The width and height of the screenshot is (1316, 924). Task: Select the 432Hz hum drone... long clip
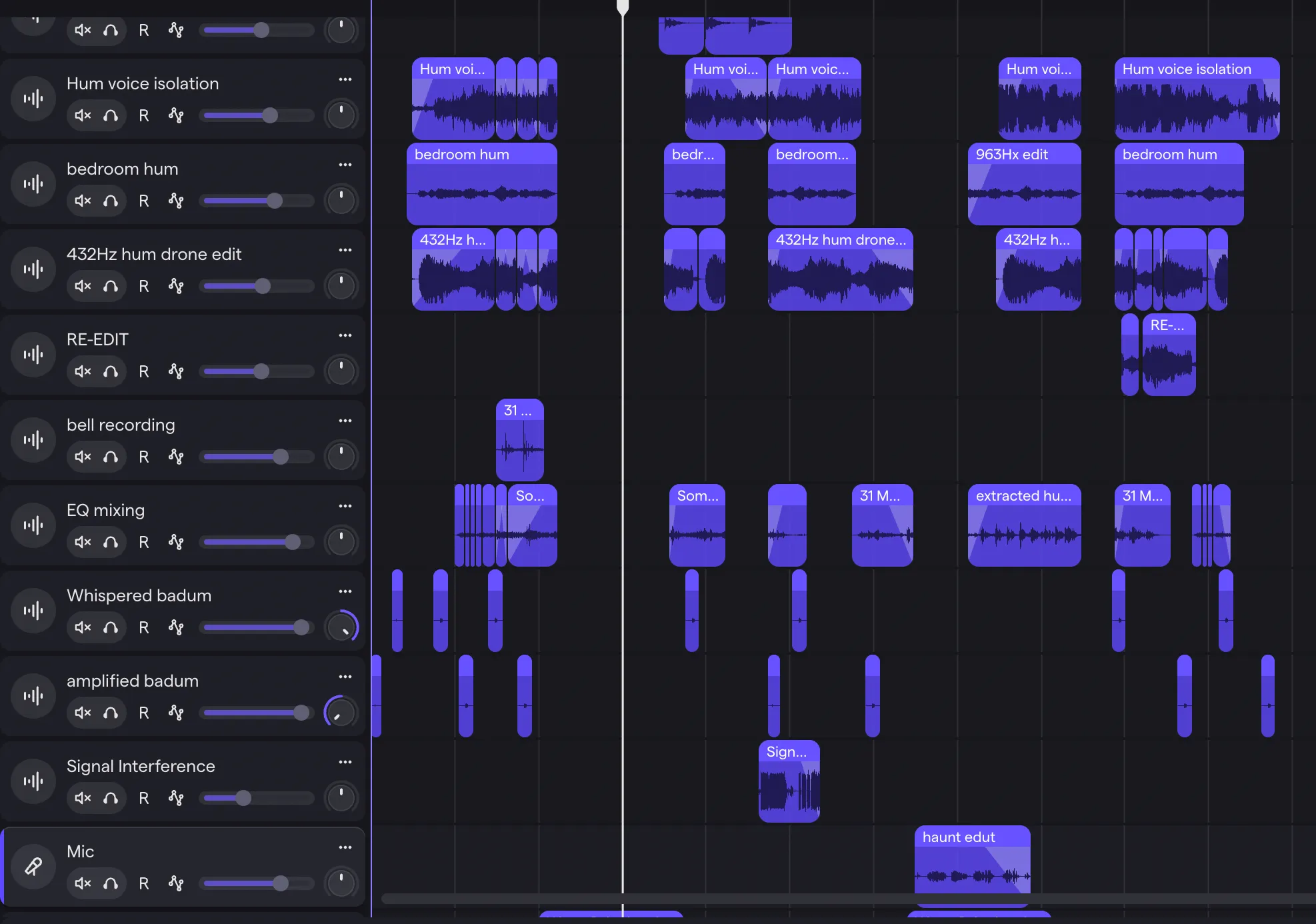841,269
